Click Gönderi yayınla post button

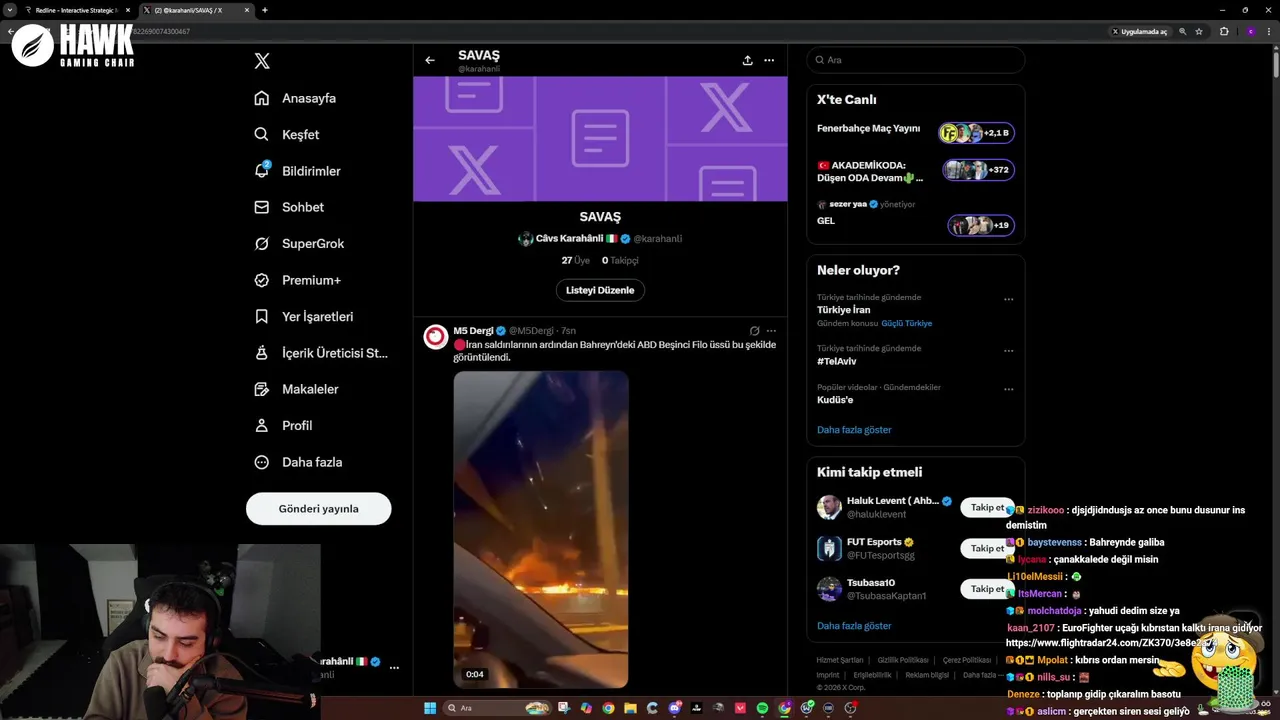pyautogui.click(x=318, y=508)
